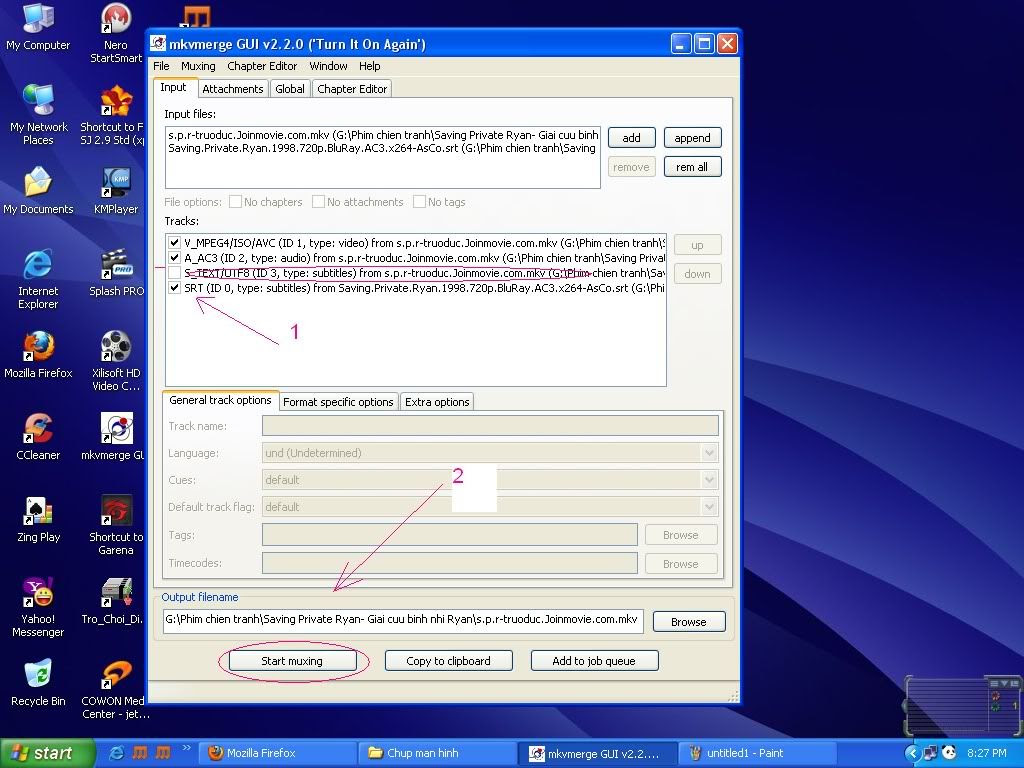Viewport: 1024px width, 768px height.
Task: Click the Windows start button
Action: [x=46, y=753]
